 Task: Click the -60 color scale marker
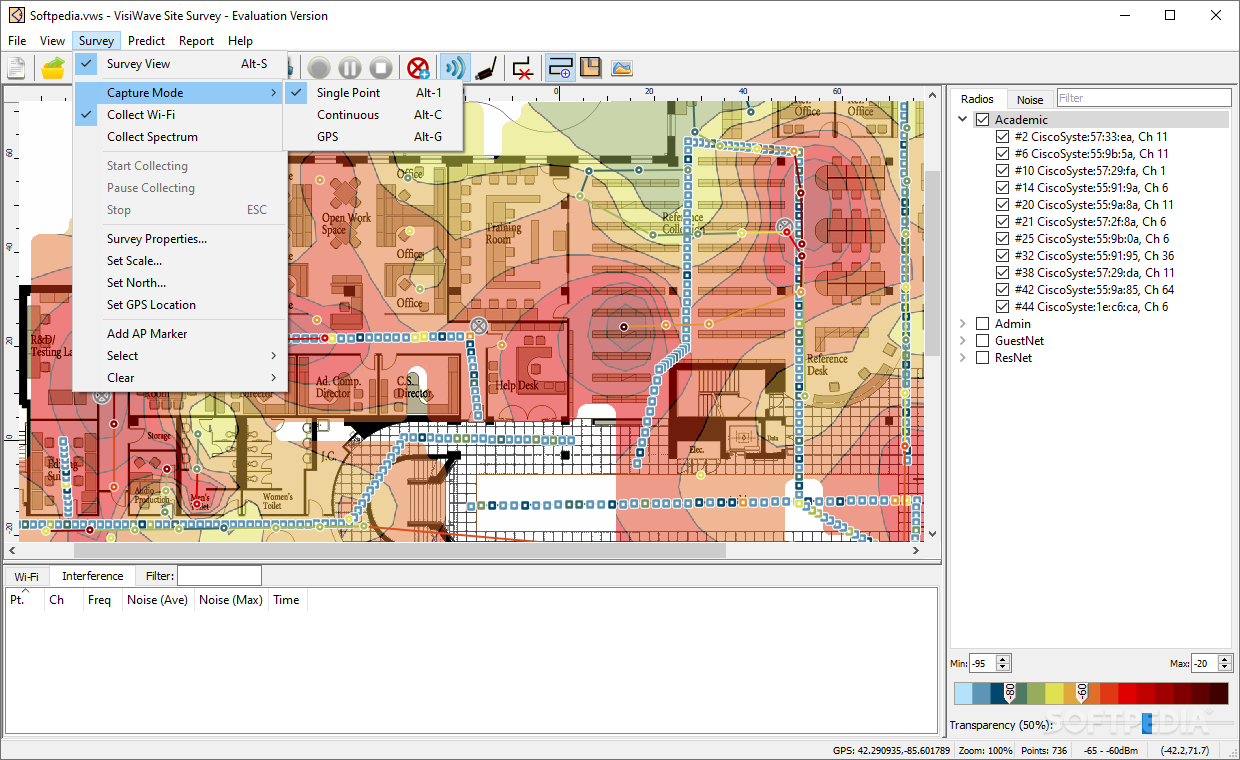click(1081, 692)
